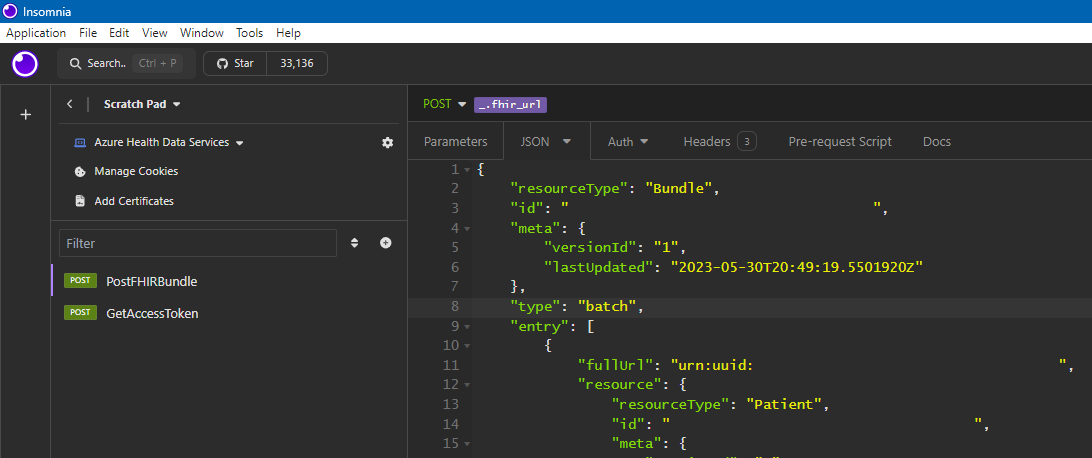Open the Scratch Pad dropdown

click(142, 104)
